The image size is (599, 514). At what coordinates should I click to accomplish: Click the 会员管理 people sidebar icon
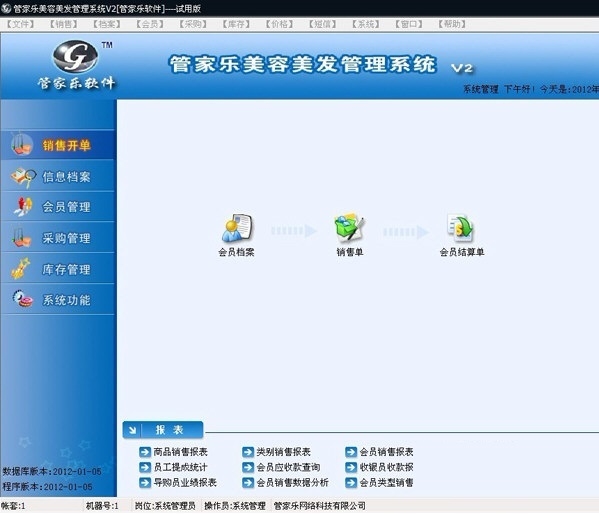(x=23, y=207)
